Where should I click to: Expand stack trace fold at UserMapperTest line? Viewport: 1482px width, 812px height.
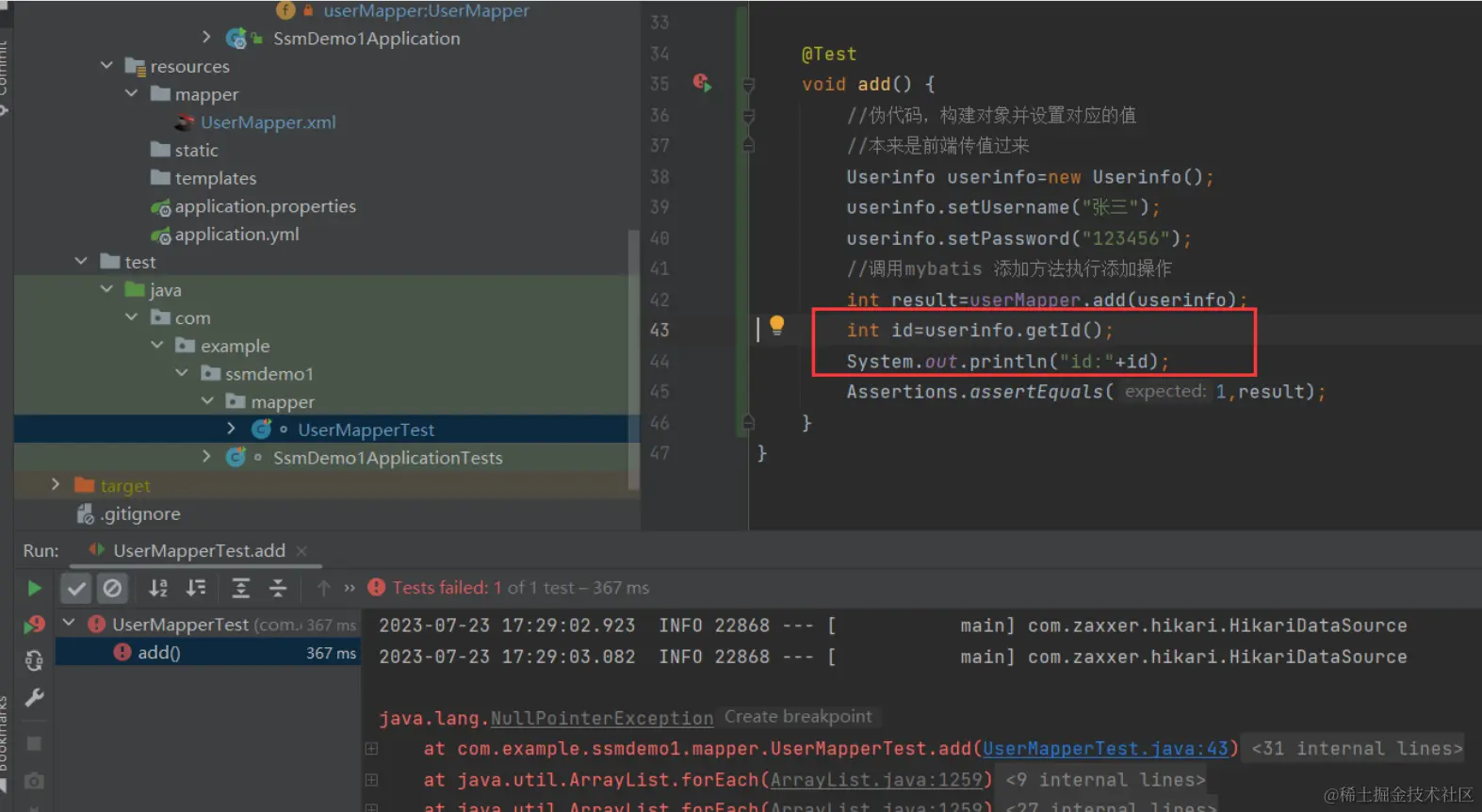(x=372, y=749)
